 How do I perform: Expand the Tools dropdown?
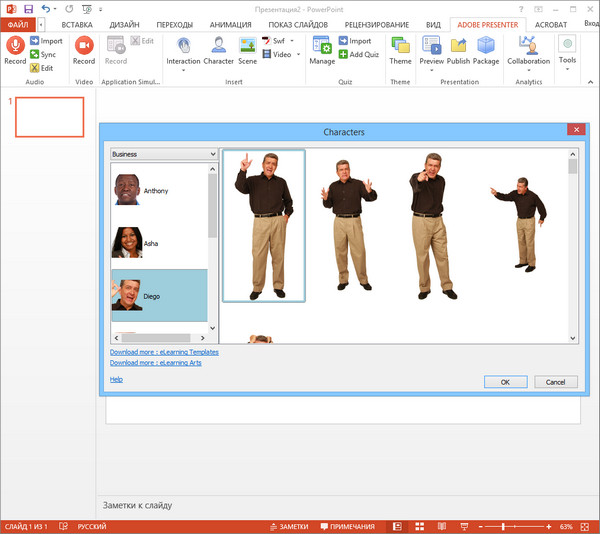(567, 70)
